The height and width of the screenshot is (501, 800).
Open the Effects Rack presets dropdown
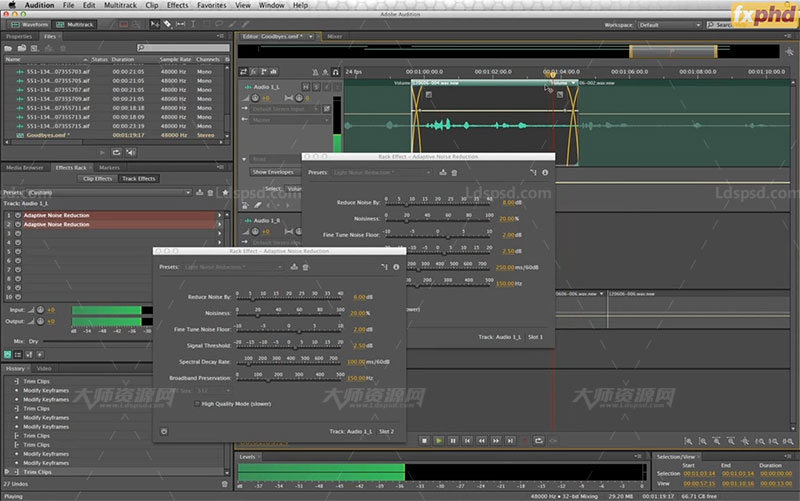tap(109, 192)
